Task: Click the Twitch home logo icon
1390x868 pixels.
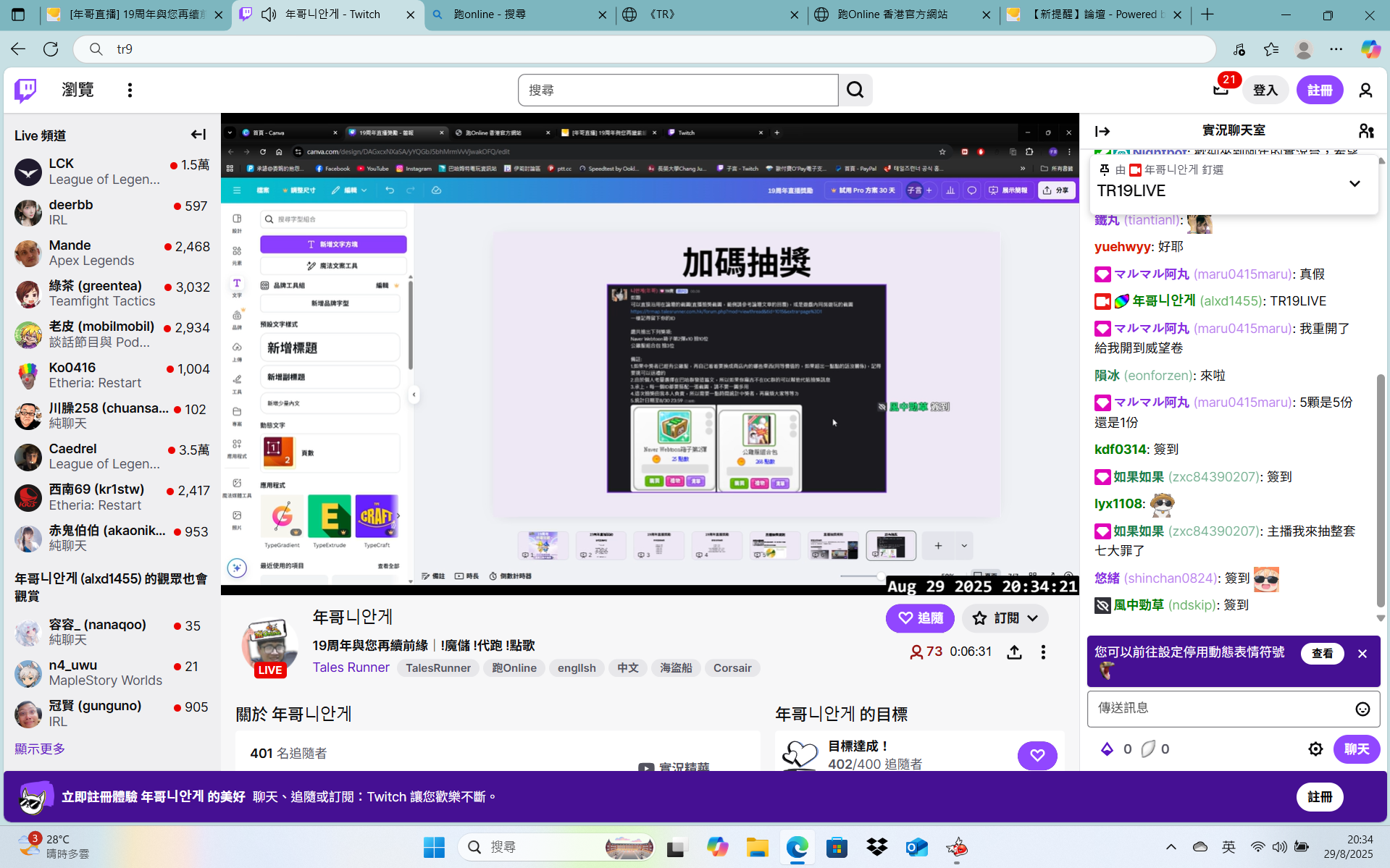Action: coord(25,90)
